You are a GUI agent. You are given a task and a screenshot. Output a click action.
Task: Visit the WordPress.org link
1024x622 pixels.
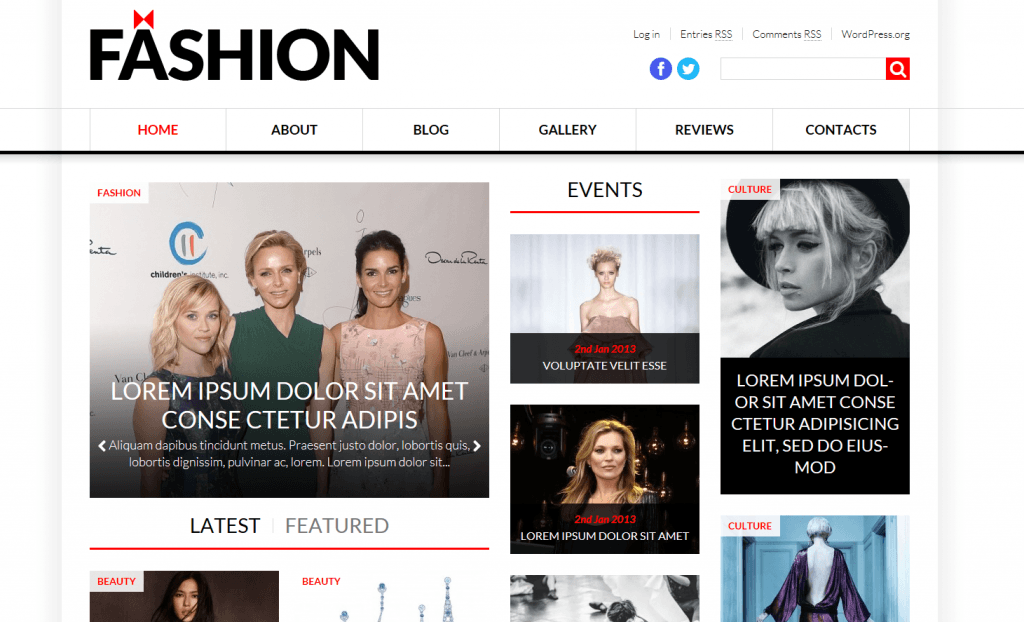pyautogui.click(x=875, y=34)
